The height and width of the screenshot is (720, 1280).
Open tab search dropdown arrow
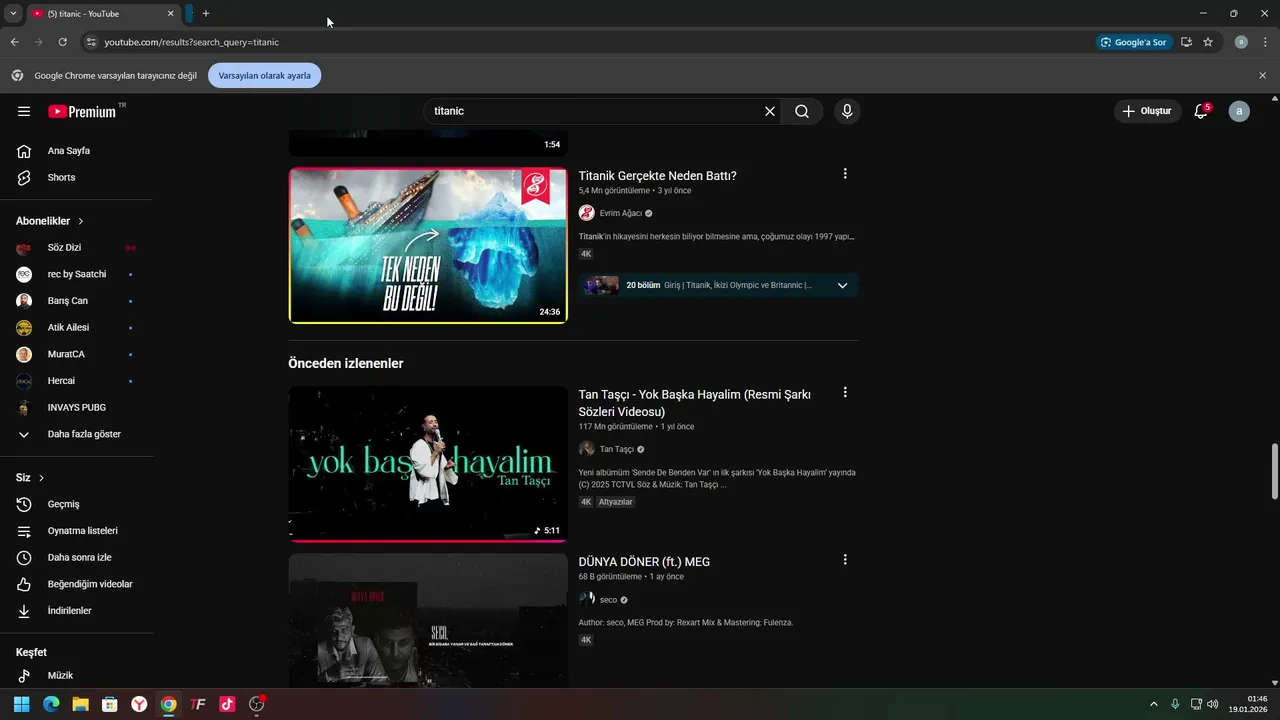(13, 14)
